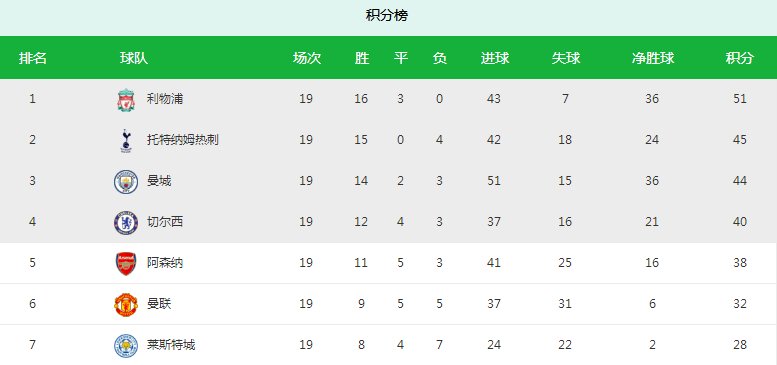The image size is (777, 365).
Task: Click the Arsenal club crest icon
Action: 126,263
